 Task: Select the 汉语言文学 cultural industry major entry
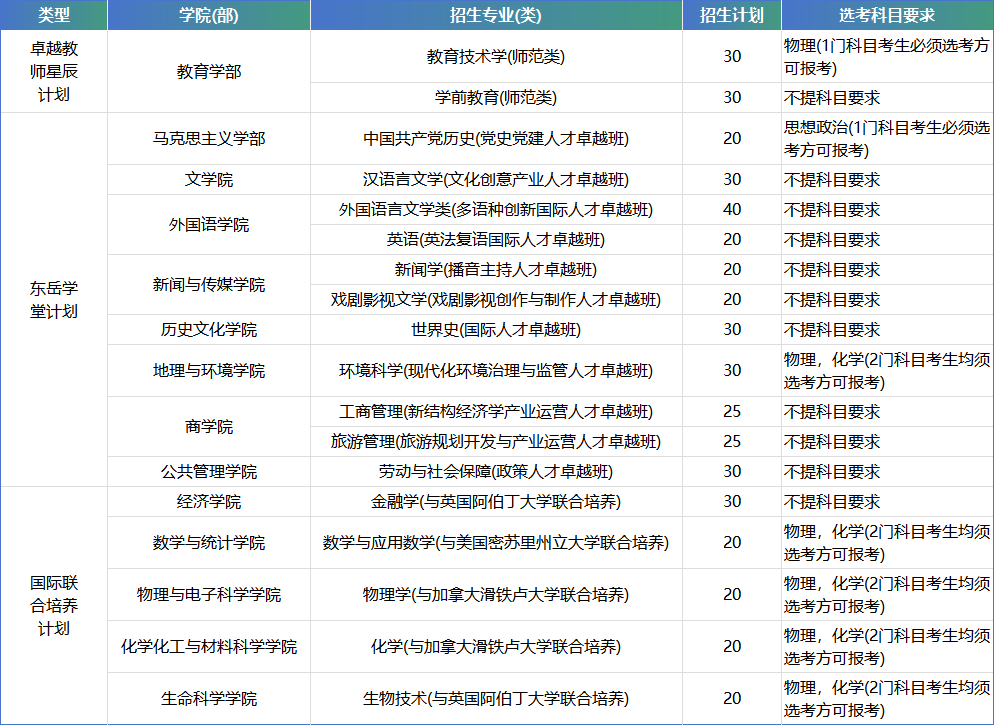click(496, 177)
